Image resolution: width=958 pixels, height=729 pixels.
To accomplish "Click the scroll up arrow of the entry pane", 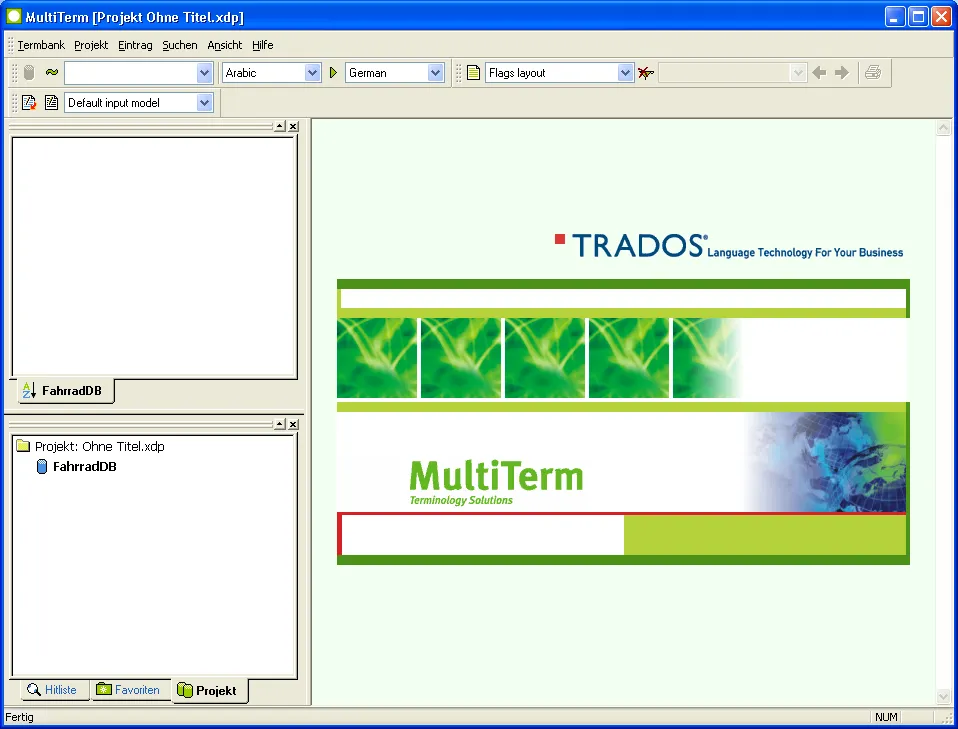I will click(x=943, y=128).
